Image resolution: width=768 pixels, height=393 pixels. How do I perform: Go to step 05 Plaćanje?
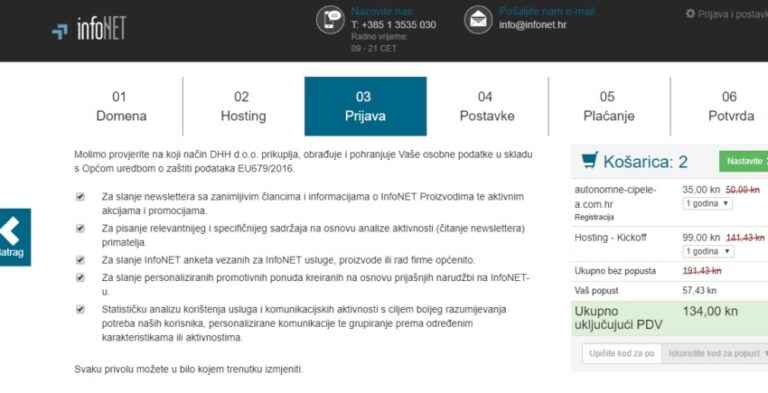(609, 106)
